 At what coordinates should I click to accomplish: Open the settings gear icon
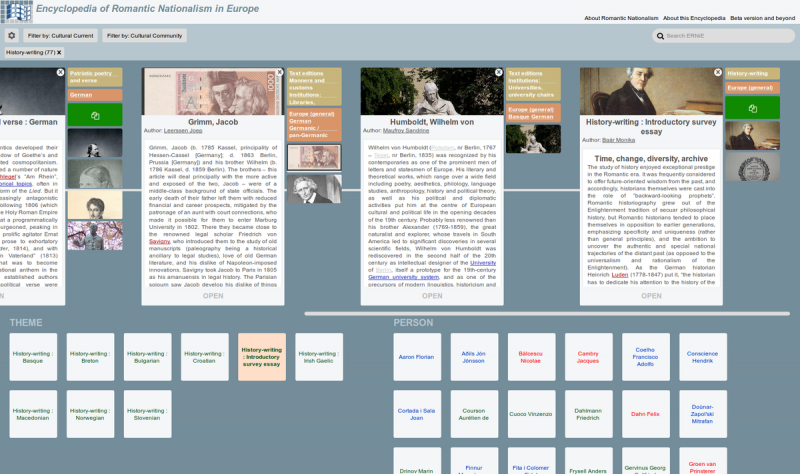[12, 36]
